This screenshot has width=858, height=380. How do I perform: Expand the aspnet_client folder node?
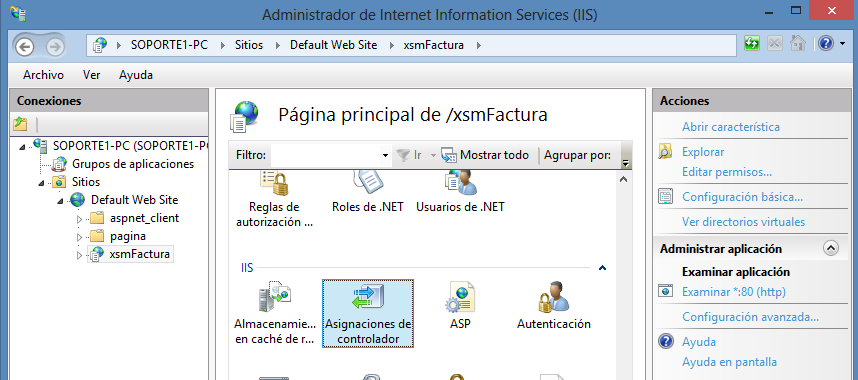(x=79, y=219)
